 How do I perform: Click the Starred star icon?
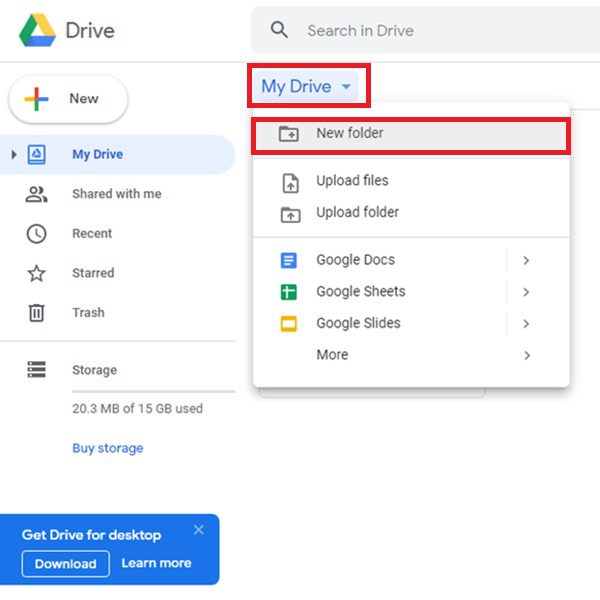[x=36, y=273]
